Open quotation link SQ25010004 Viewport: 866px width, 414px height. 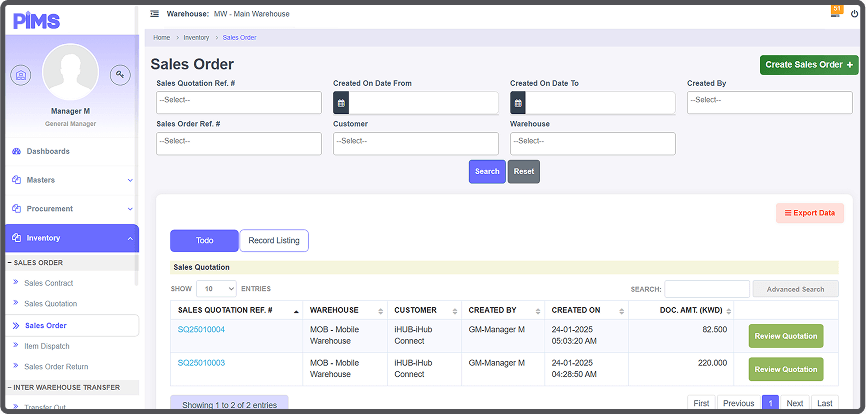tap(201, 329)
